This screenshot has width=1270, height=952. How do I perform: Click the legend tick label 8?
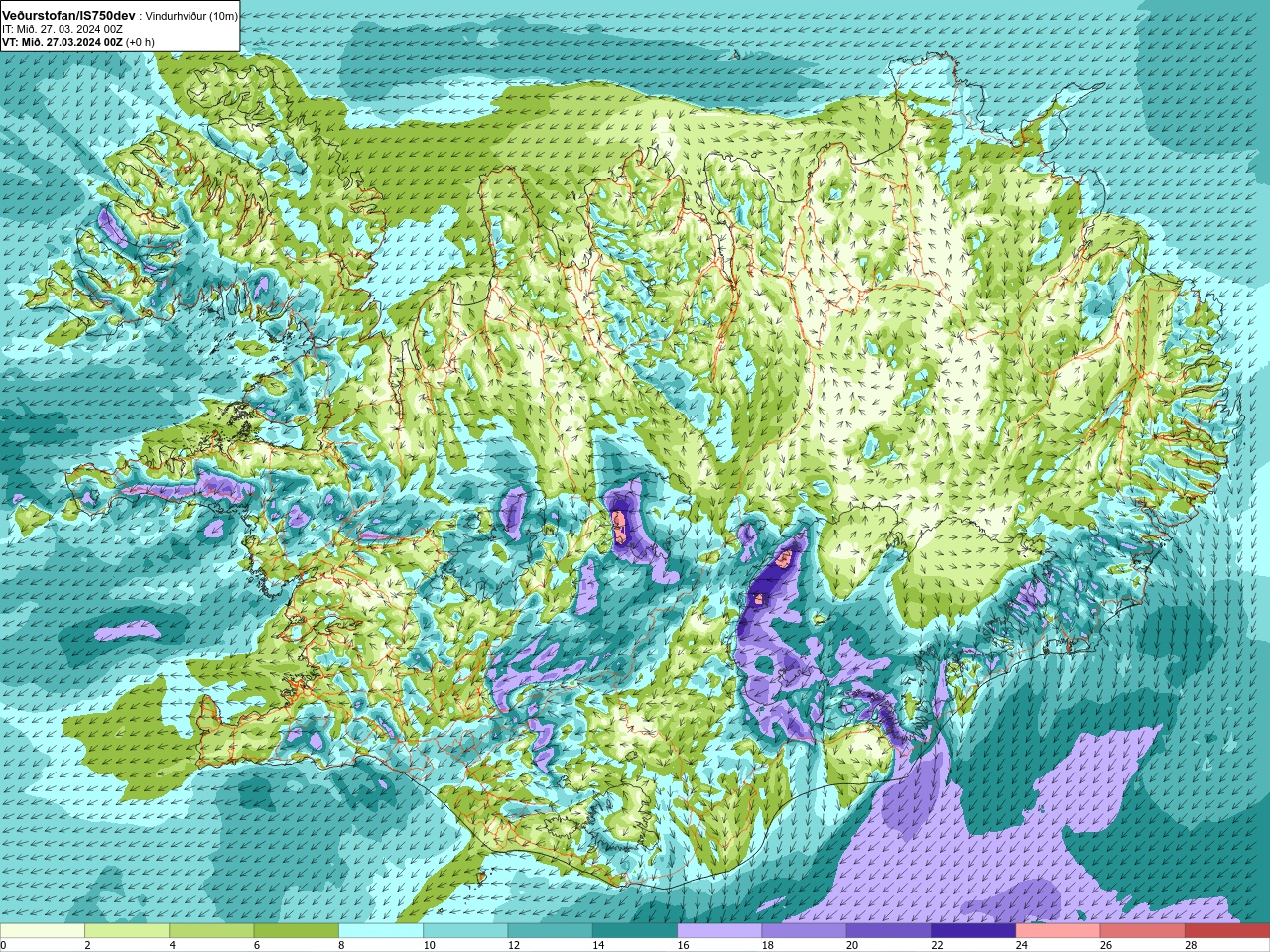[x=341, y=945]
